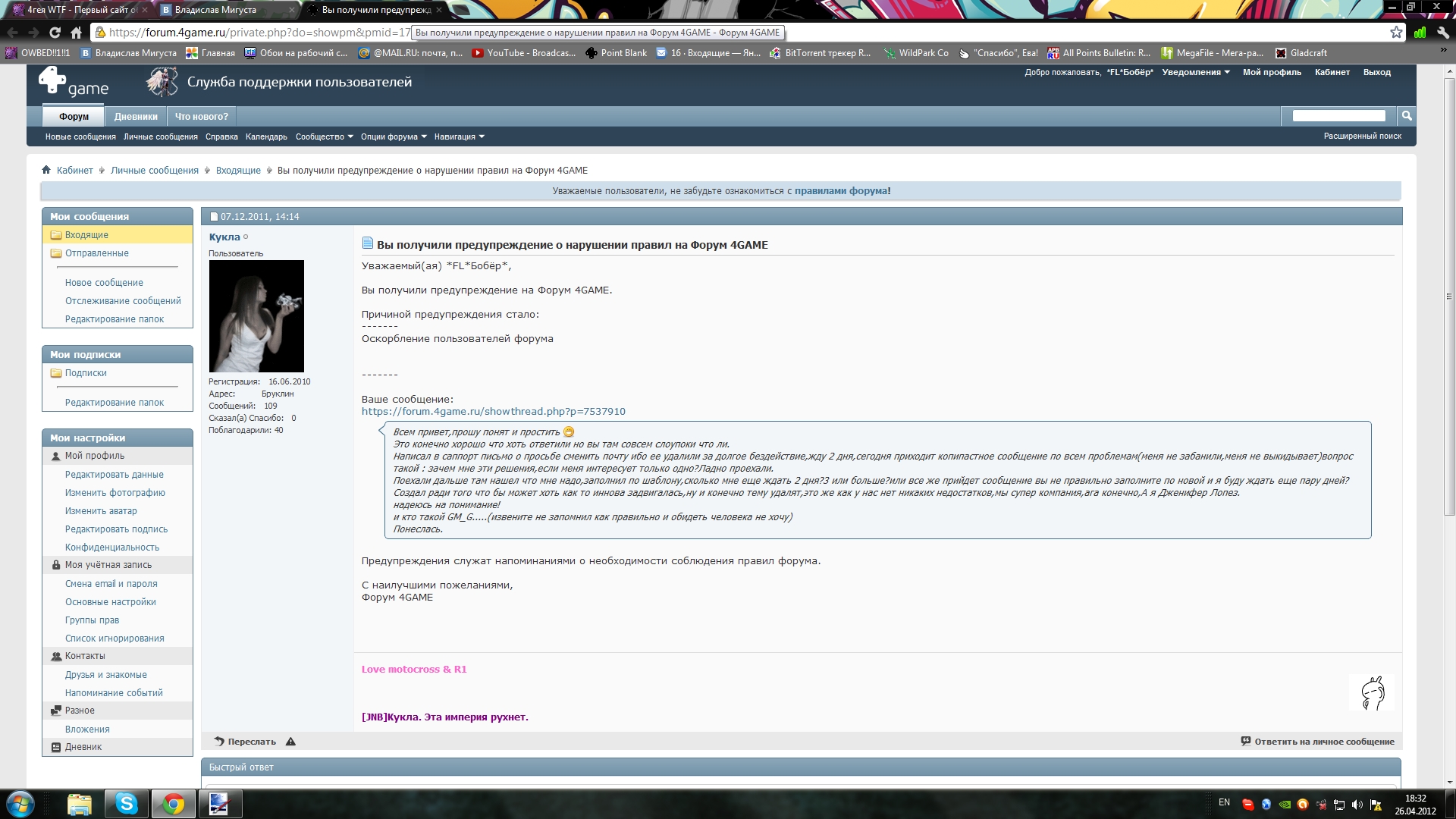The width and height of the screenshot is (1456, 819).
Task: Open the Сообщество dropdown menu
Action: point(324,136)
